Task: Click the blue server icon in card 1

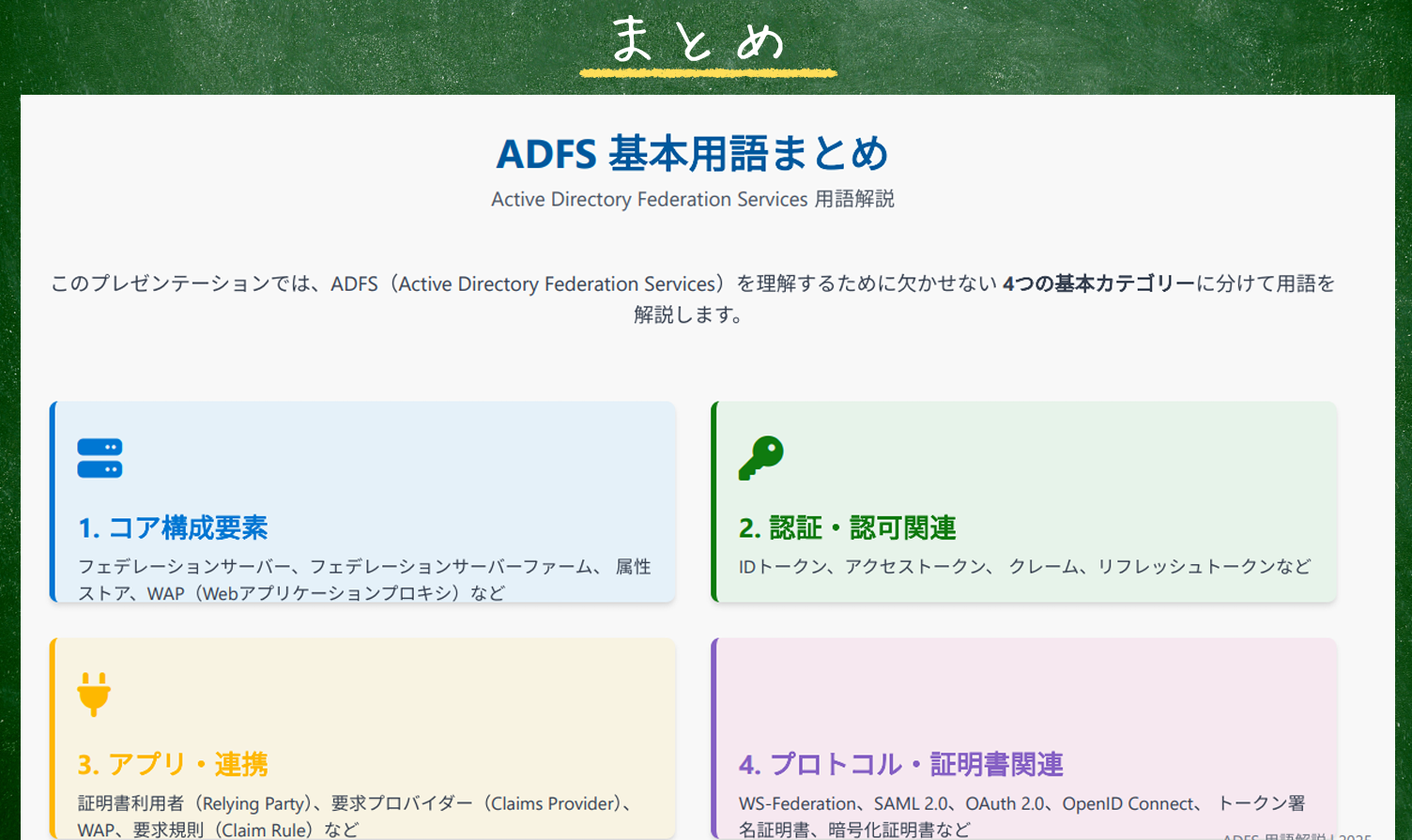Action: pos(100,458)
